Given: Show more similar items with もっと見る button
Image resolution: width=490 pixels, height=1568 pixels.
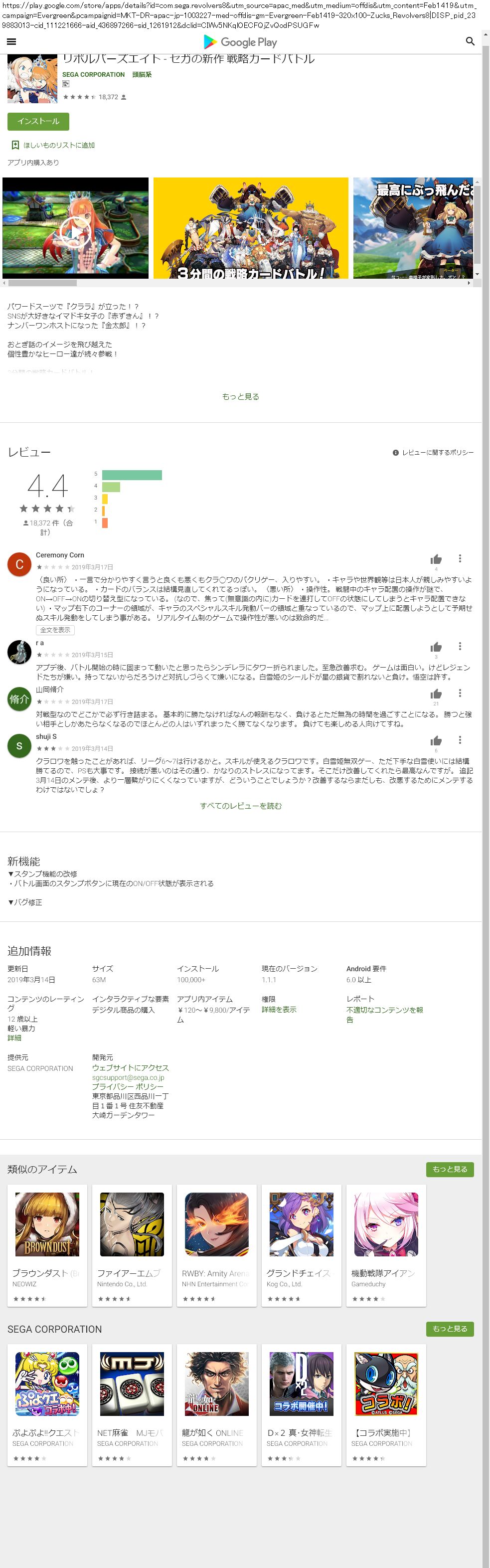Looking at the screenshot, I should [449, 1169].
